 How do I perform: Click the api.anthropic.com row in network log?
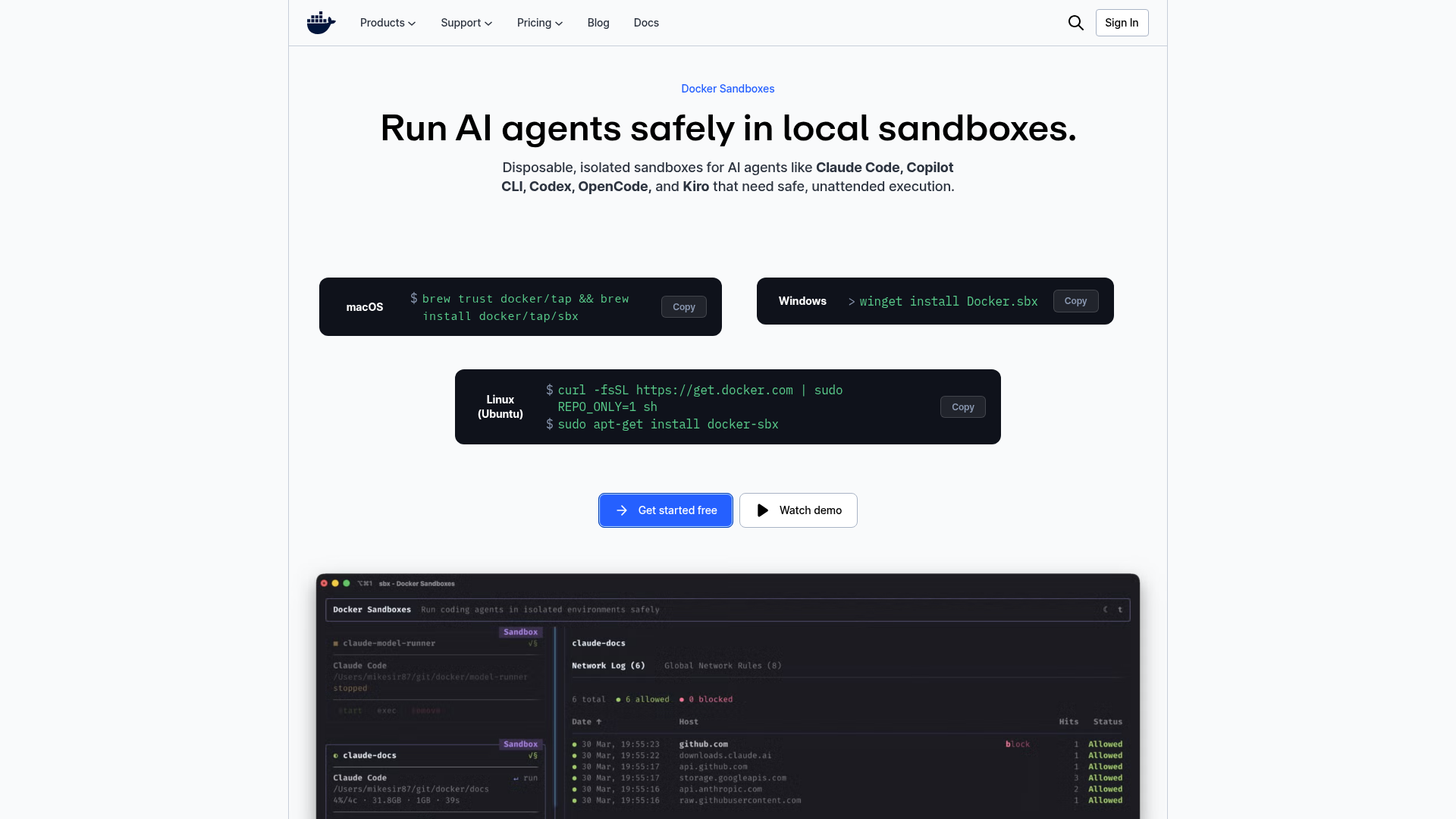click(x=847, y=789)
